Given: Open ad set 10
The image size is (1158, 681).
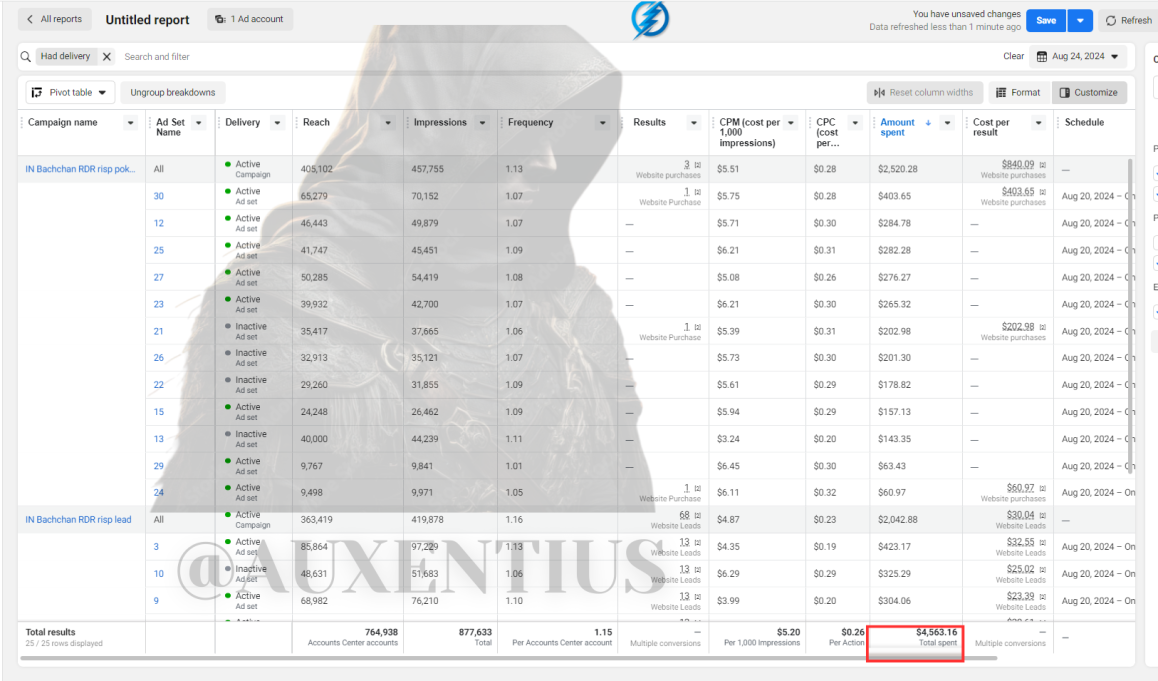Looking at the screenshot, I should [159, 574].
